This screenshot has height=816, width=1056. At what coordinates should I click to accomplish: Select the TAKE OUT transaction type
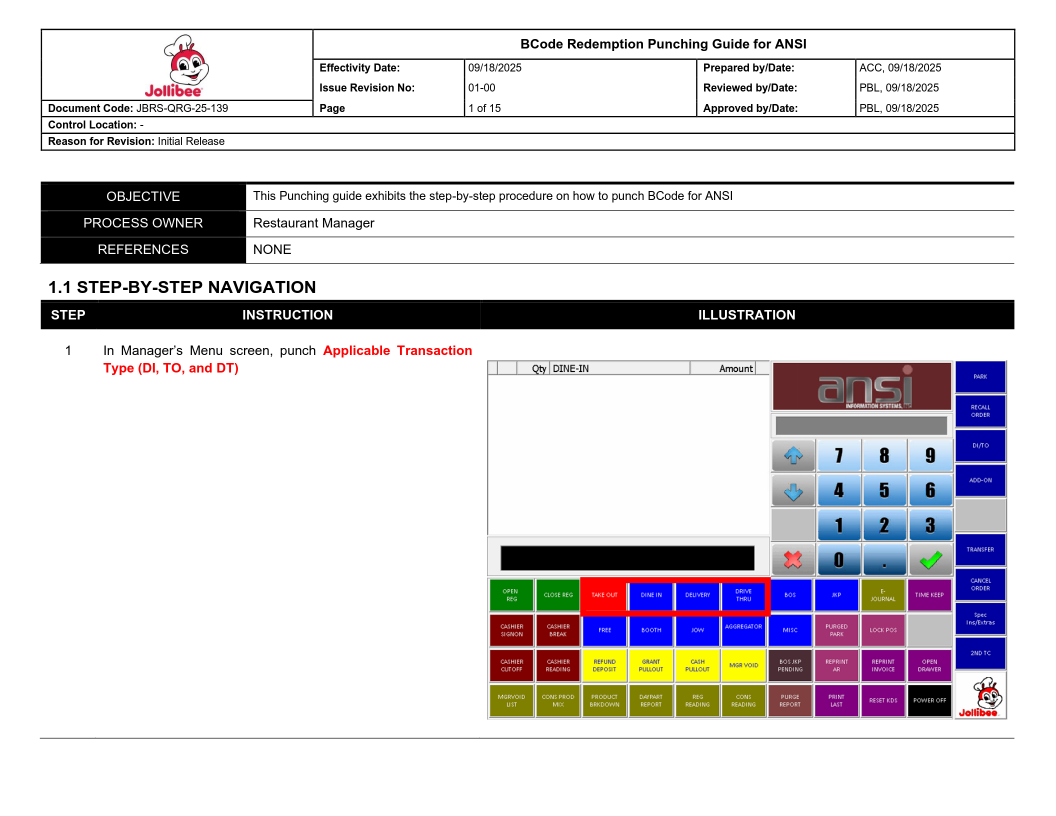pos(605,595)
